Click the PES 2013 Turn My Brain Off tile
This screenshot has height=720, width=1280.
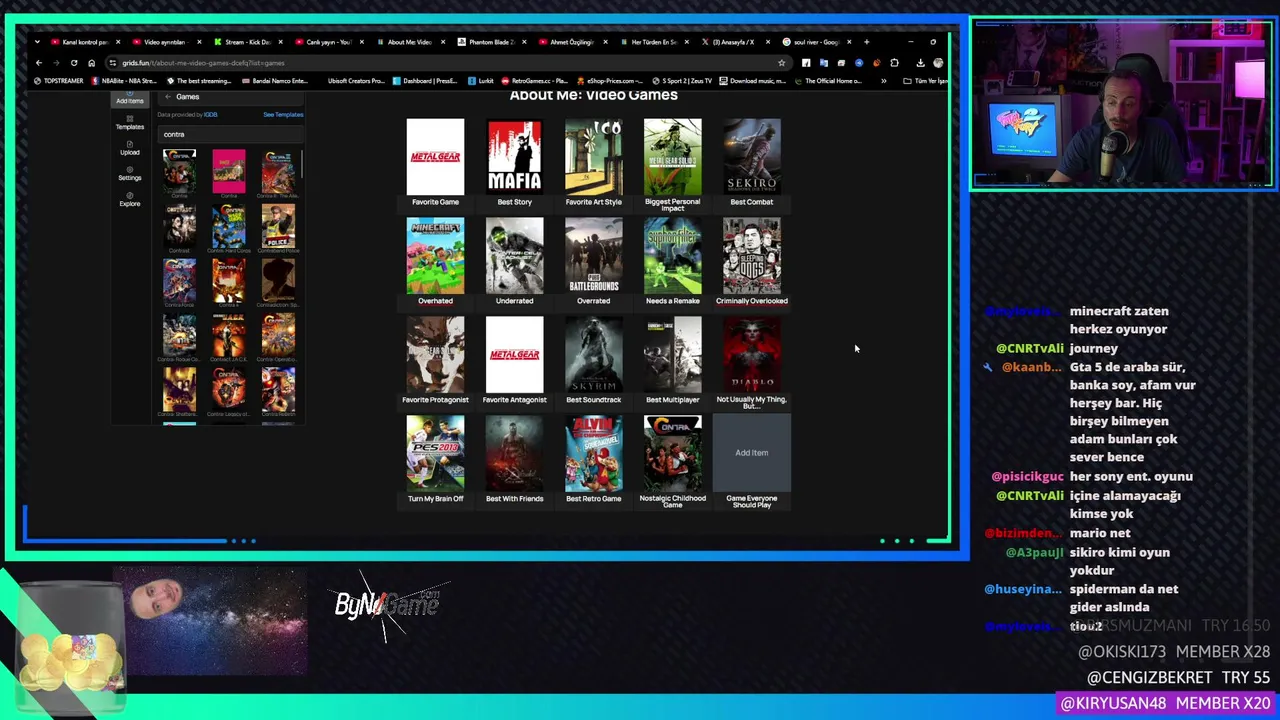click(x=435, y=454)
